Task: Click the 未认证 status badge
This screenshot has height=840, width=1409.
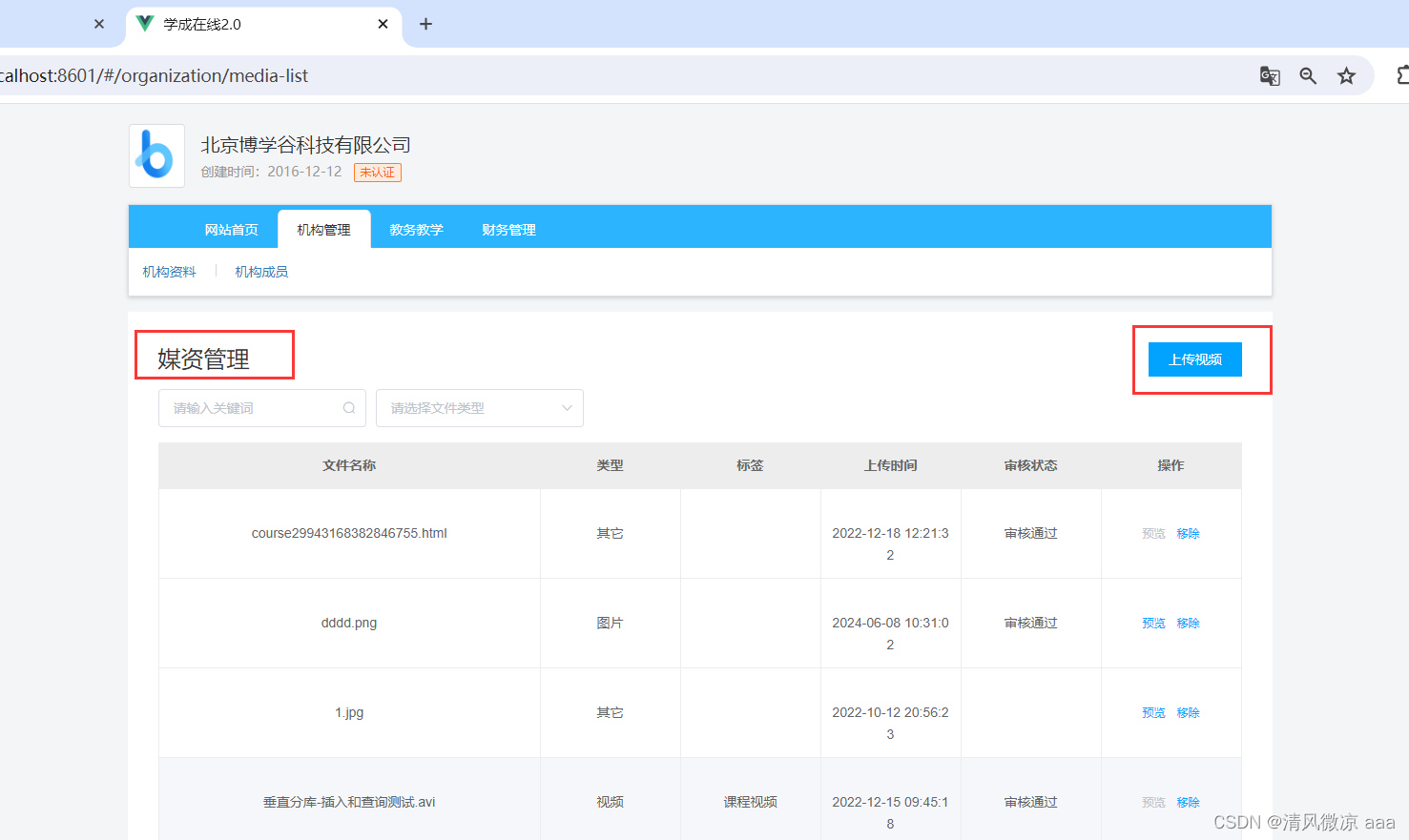Action: click(x=378, y=173)
